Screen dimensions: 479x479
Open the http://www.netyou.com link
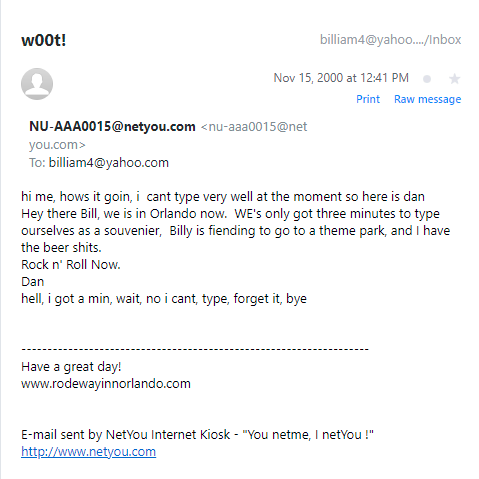point(88,452)
